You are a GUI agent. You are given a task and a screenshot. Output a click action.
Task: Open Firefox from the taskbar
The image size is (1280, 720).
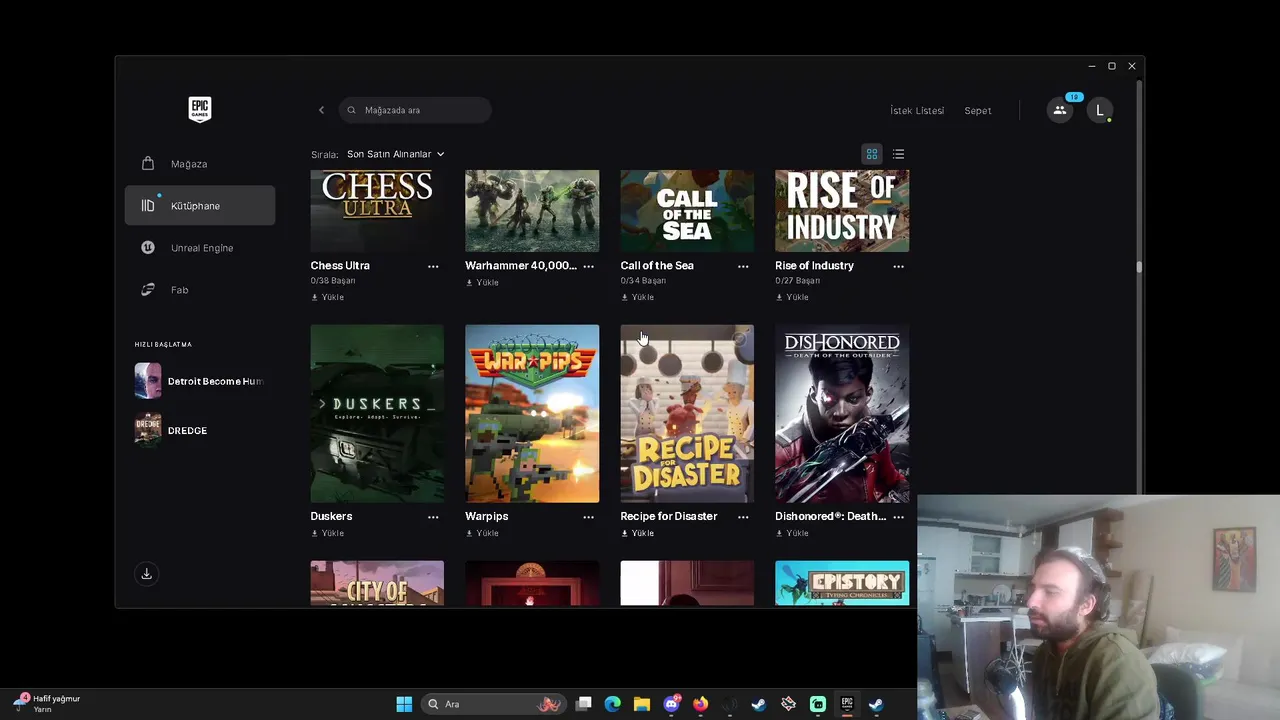[700, 704]
